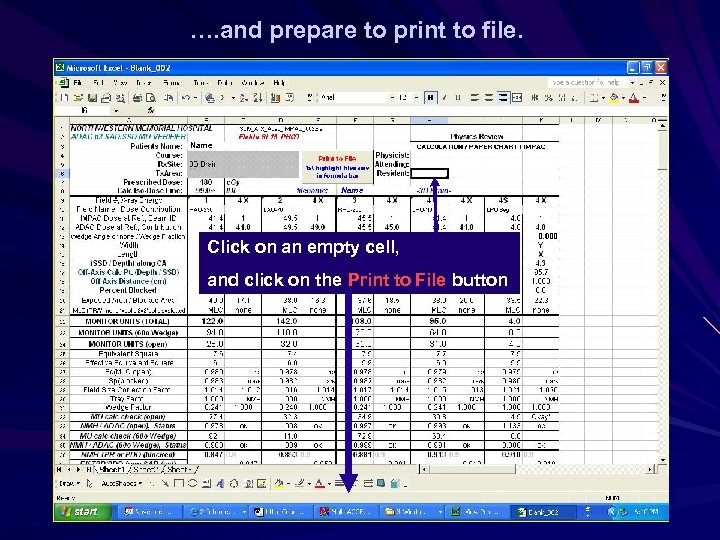Click the Text Box icon in Drawing toolbar
This screenshot has width=720, height=540.
tap(207, 483)
